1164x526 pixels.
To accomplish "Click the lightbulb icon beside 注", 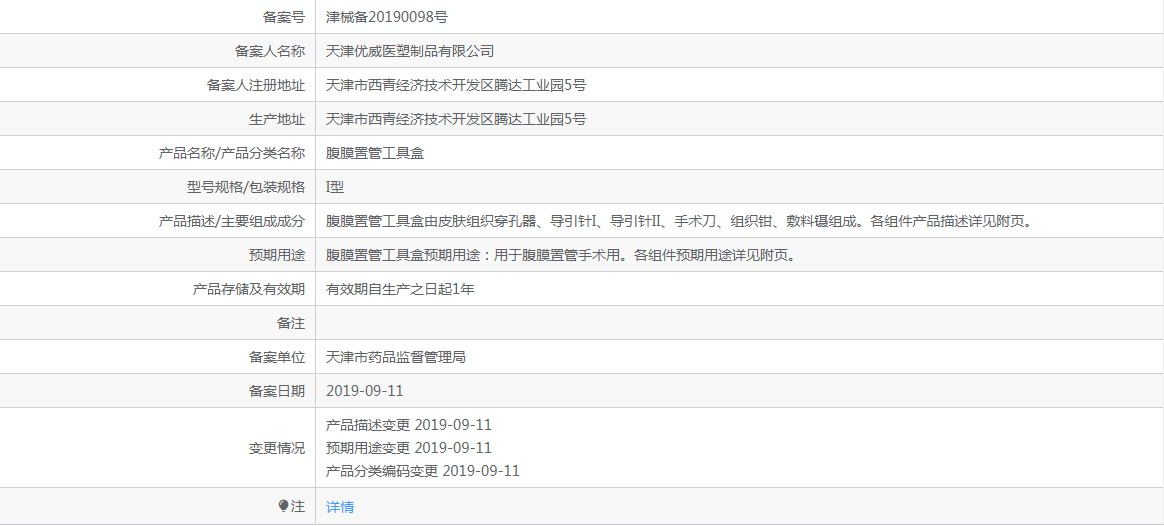I will pos(283,506).
